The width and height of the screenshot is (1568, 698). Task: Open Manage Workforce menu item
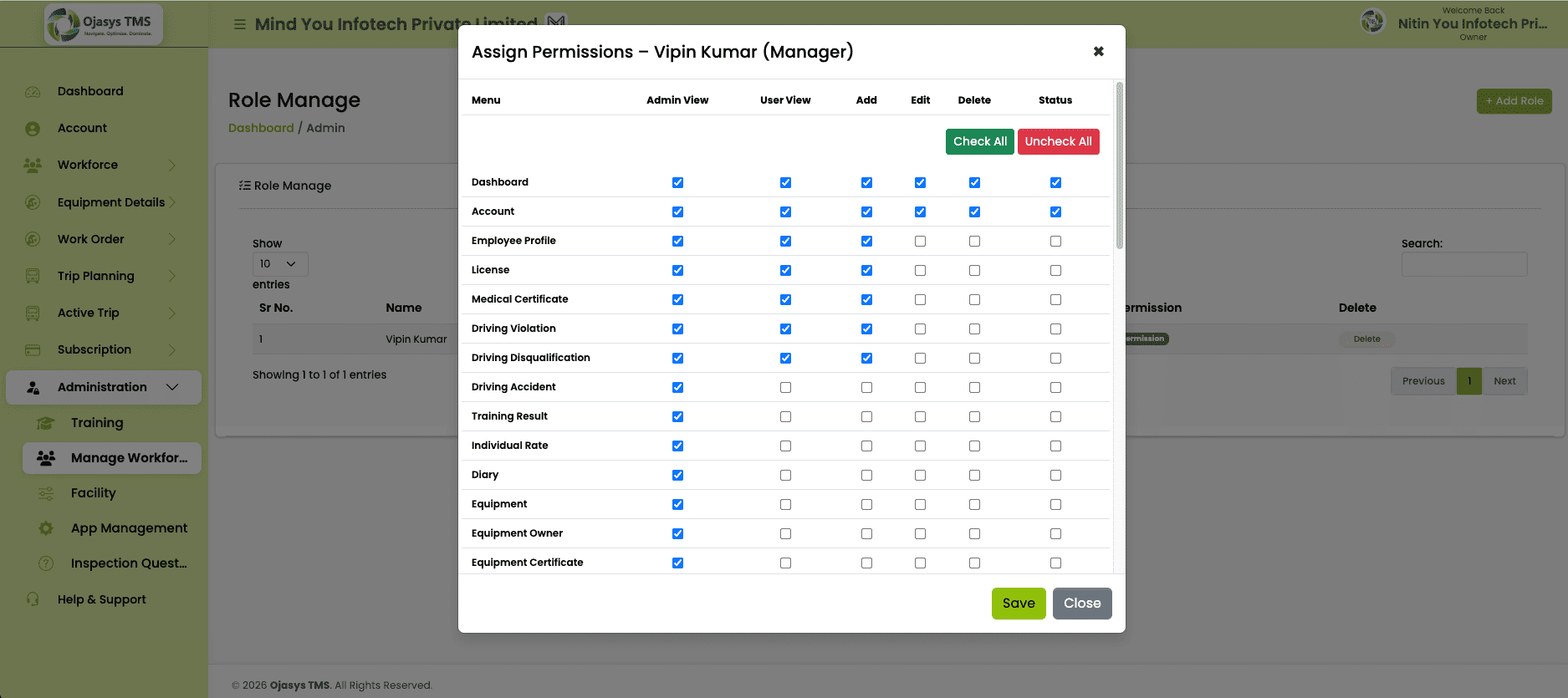112,458
